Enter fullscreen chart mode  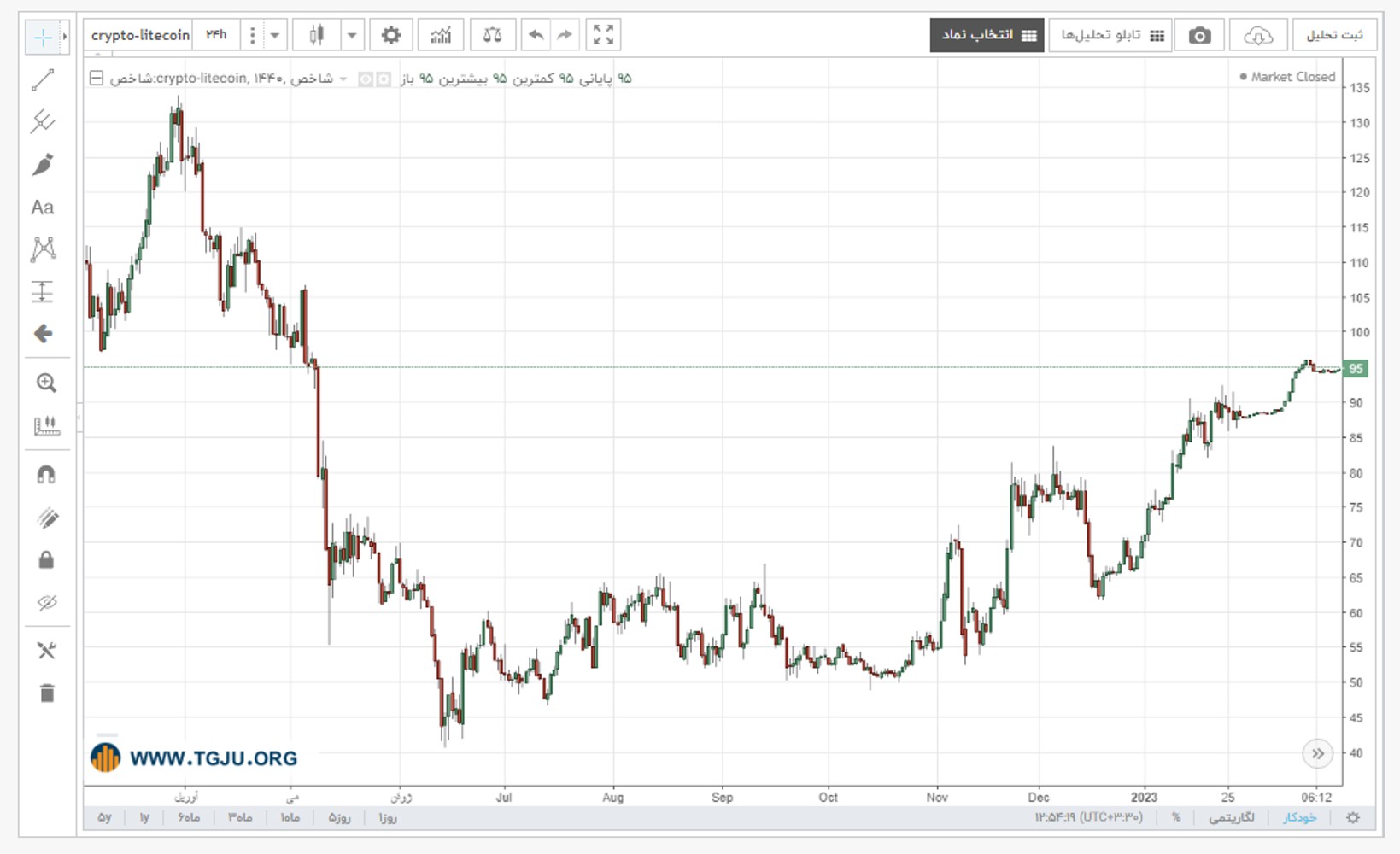[603, 35]
